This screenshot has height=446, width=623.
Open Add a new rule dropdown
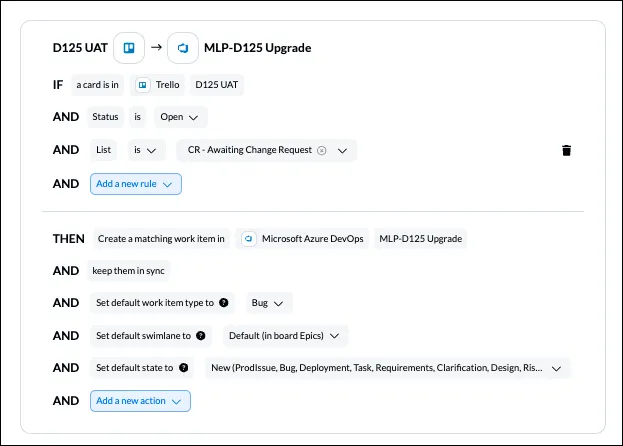click(x=136, y=184)
